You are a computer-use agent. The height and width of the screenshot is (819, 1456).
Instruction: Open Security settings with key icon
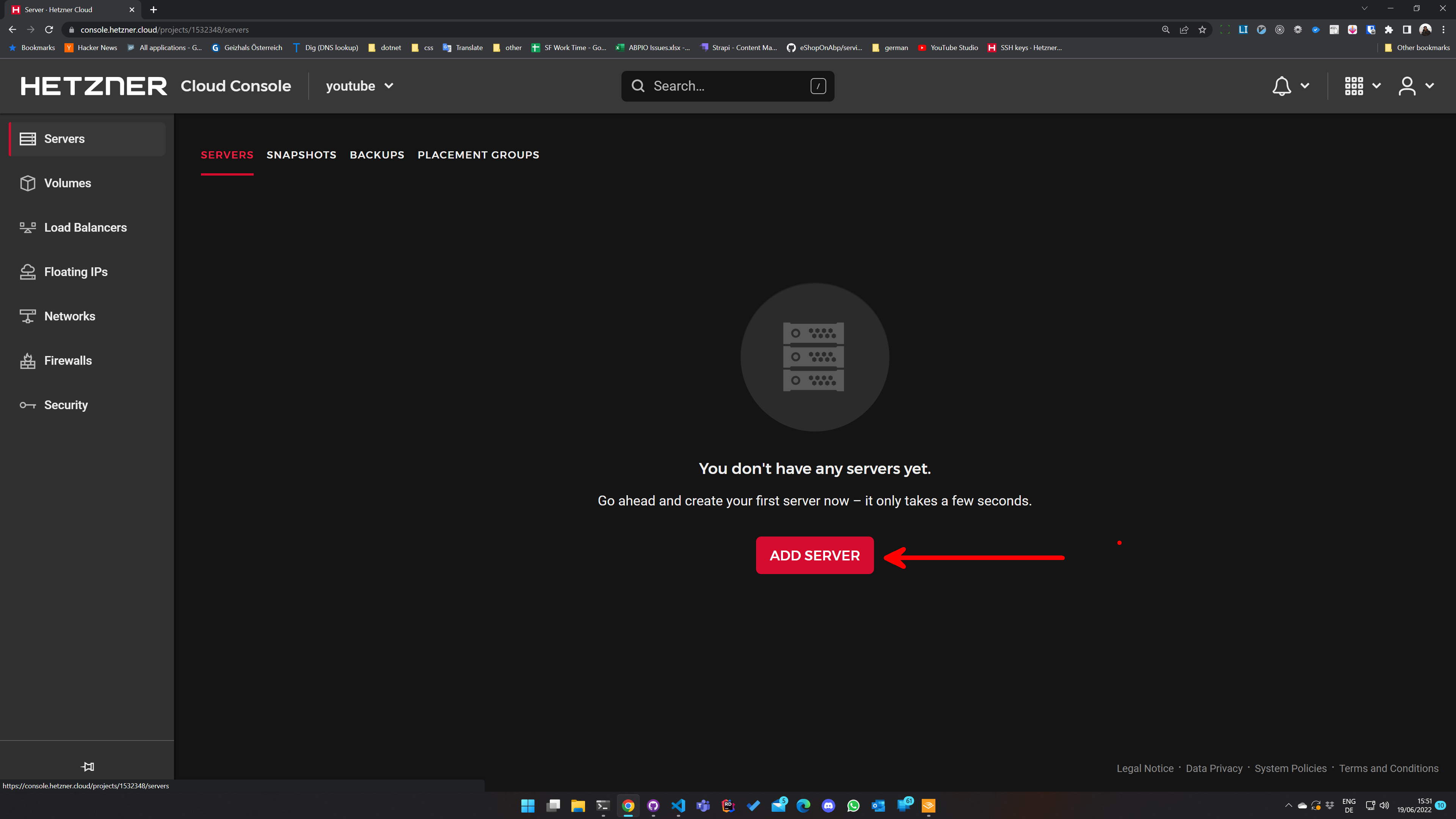pos(66,405)
